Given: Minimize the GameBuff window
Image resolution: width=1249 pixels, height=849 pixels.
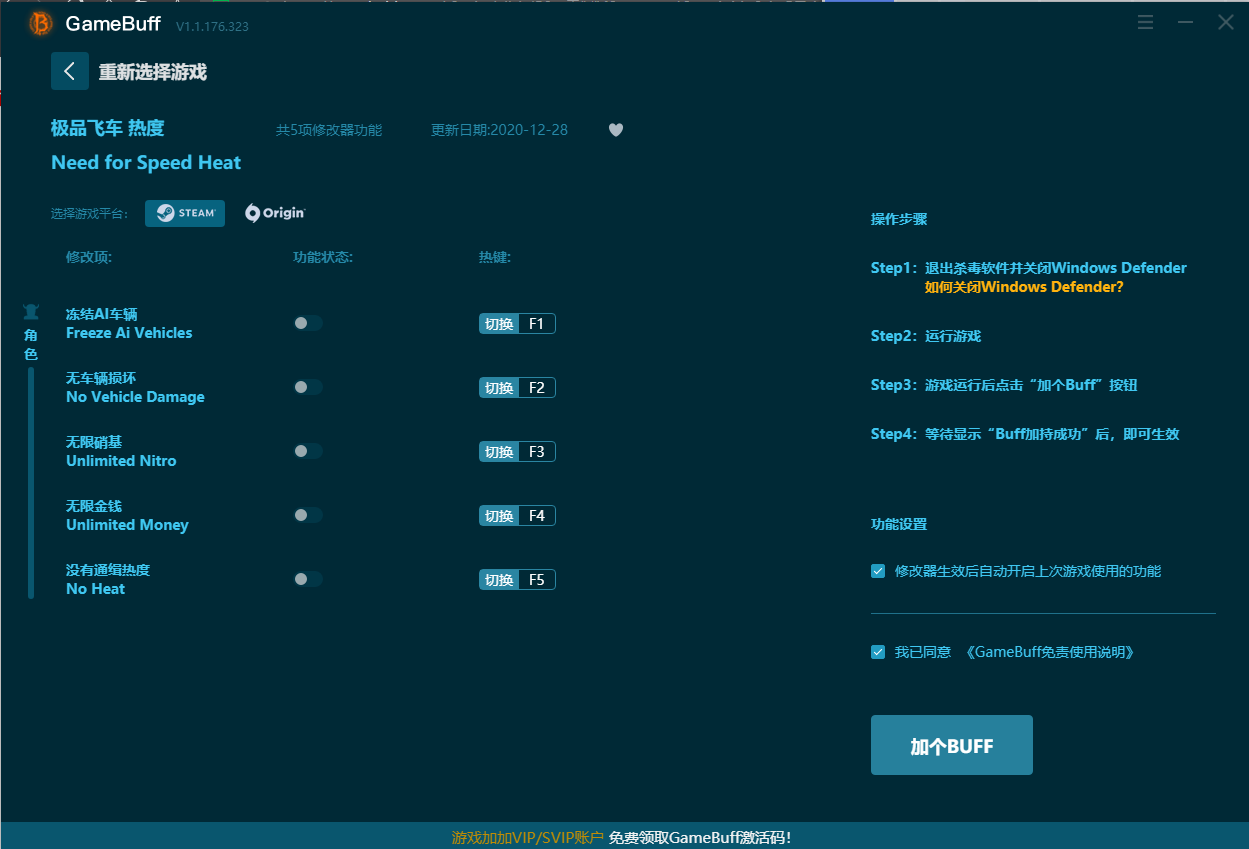Looking at the screenshot, I should [1186, 23].
